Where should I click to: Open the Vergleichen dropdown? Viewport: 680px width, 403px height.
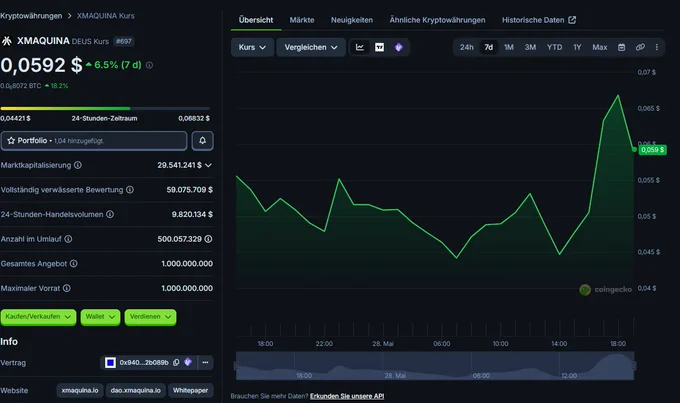(311, 47)
